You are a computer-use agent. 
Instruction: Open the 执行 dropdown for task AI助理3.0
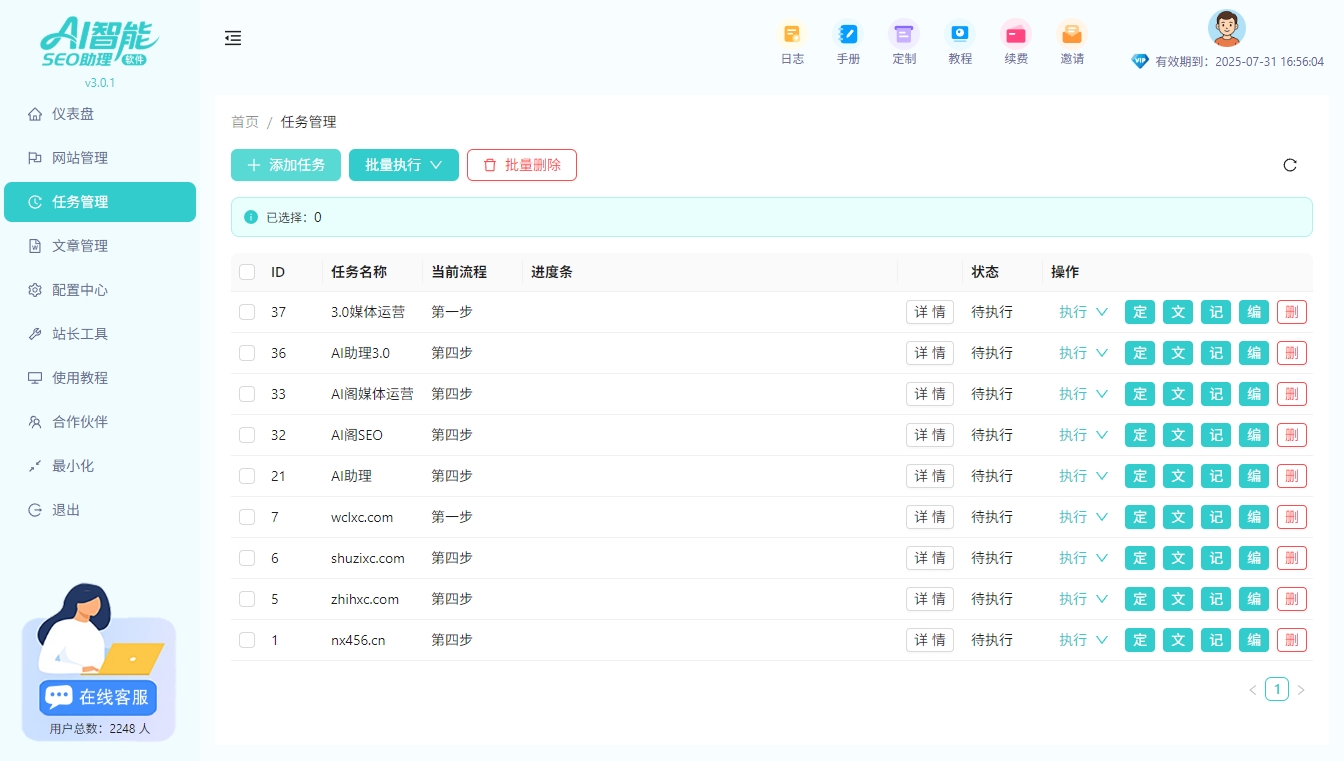[1083, 352]
